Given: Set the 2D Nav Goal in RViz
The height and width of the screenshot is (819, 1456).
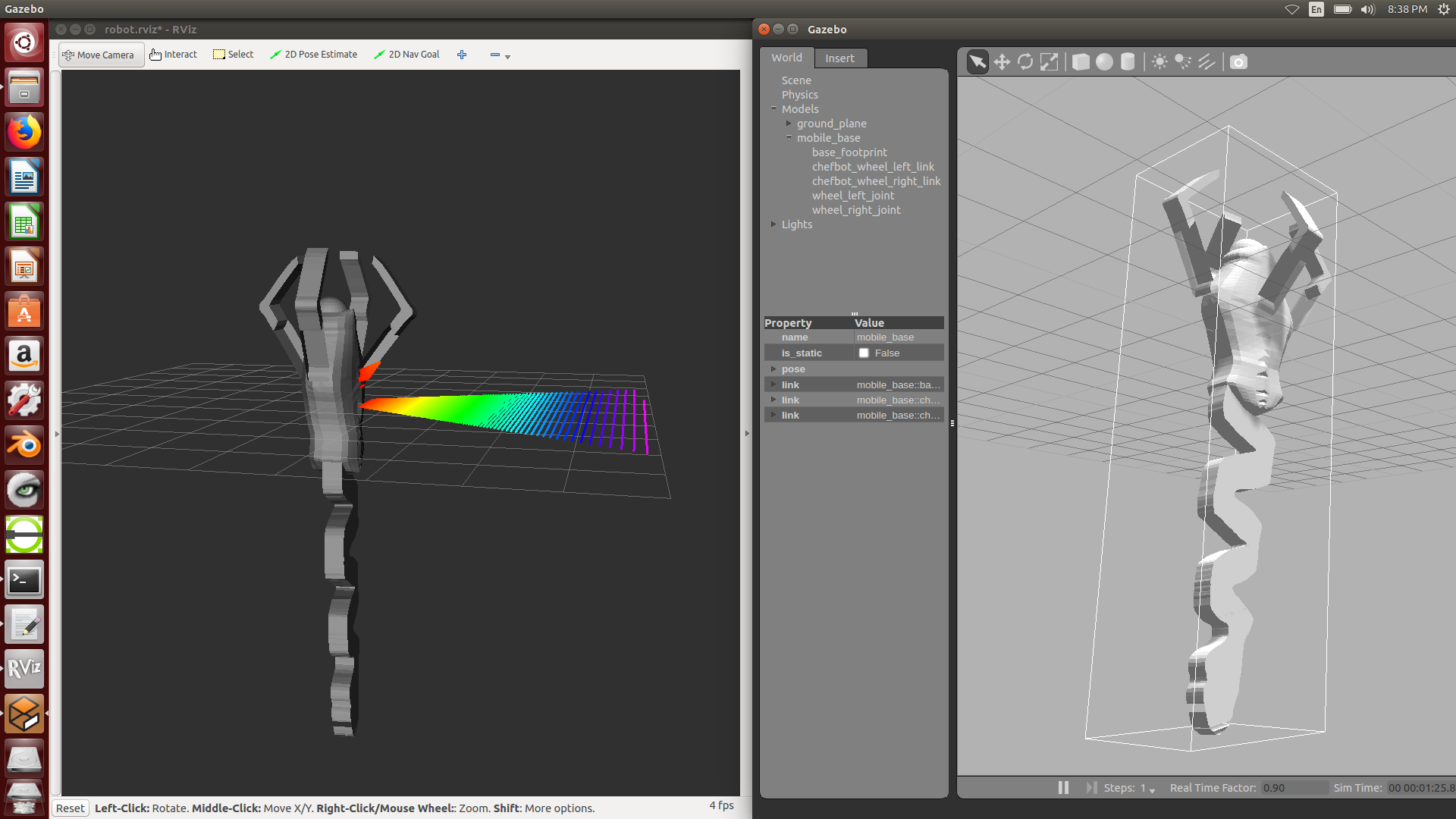Looking at the screenshot, I should [406, 54].
